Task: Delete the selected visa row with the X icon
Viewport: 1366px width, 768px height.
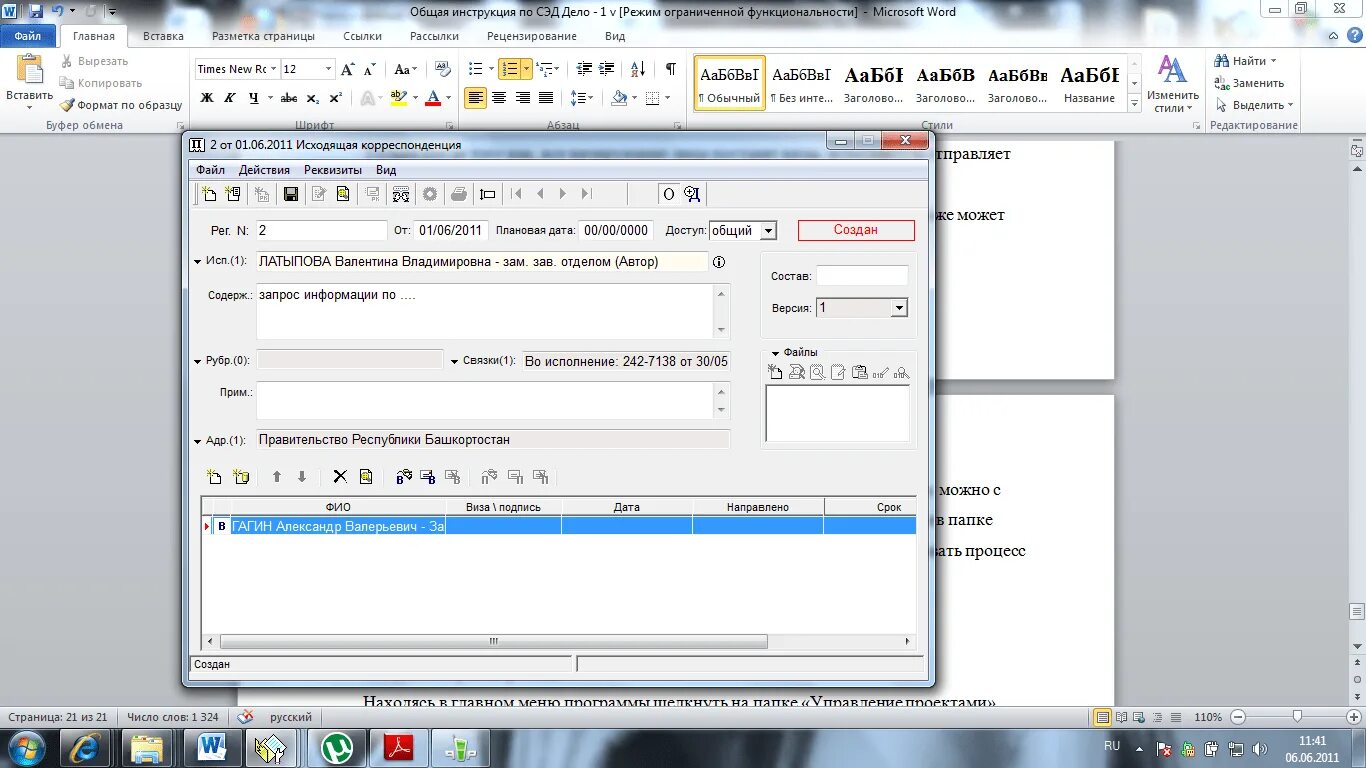Action: click(340, 477)
